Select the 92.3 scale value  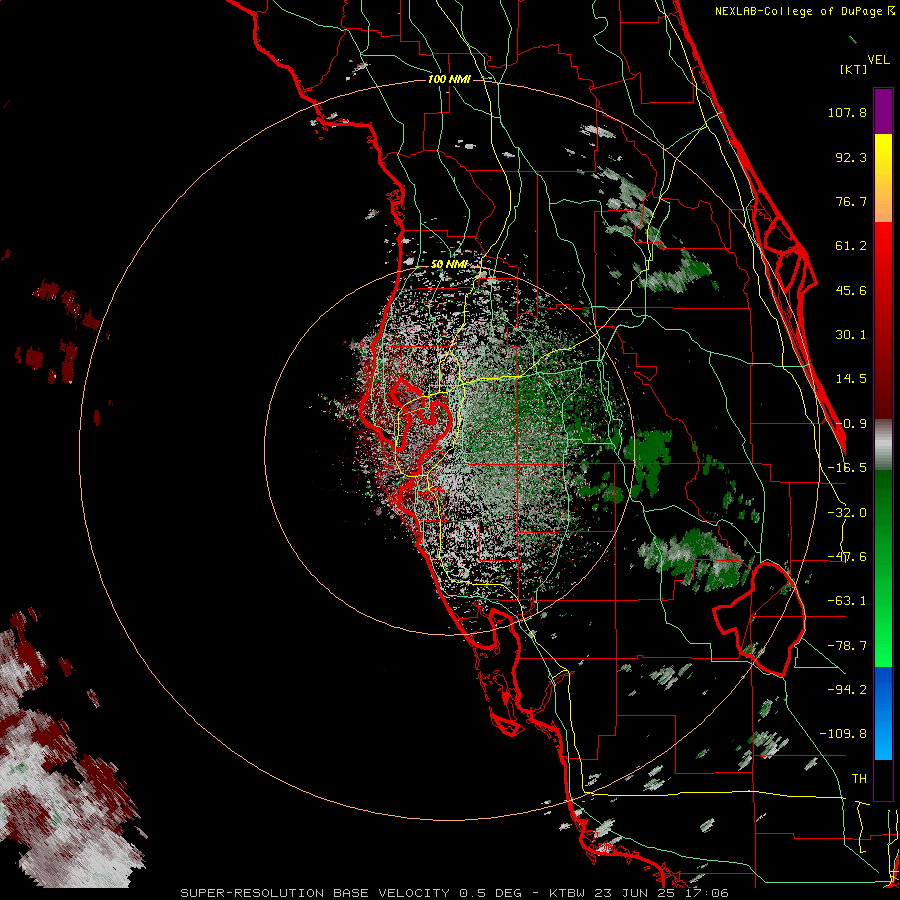click(851, 157)
